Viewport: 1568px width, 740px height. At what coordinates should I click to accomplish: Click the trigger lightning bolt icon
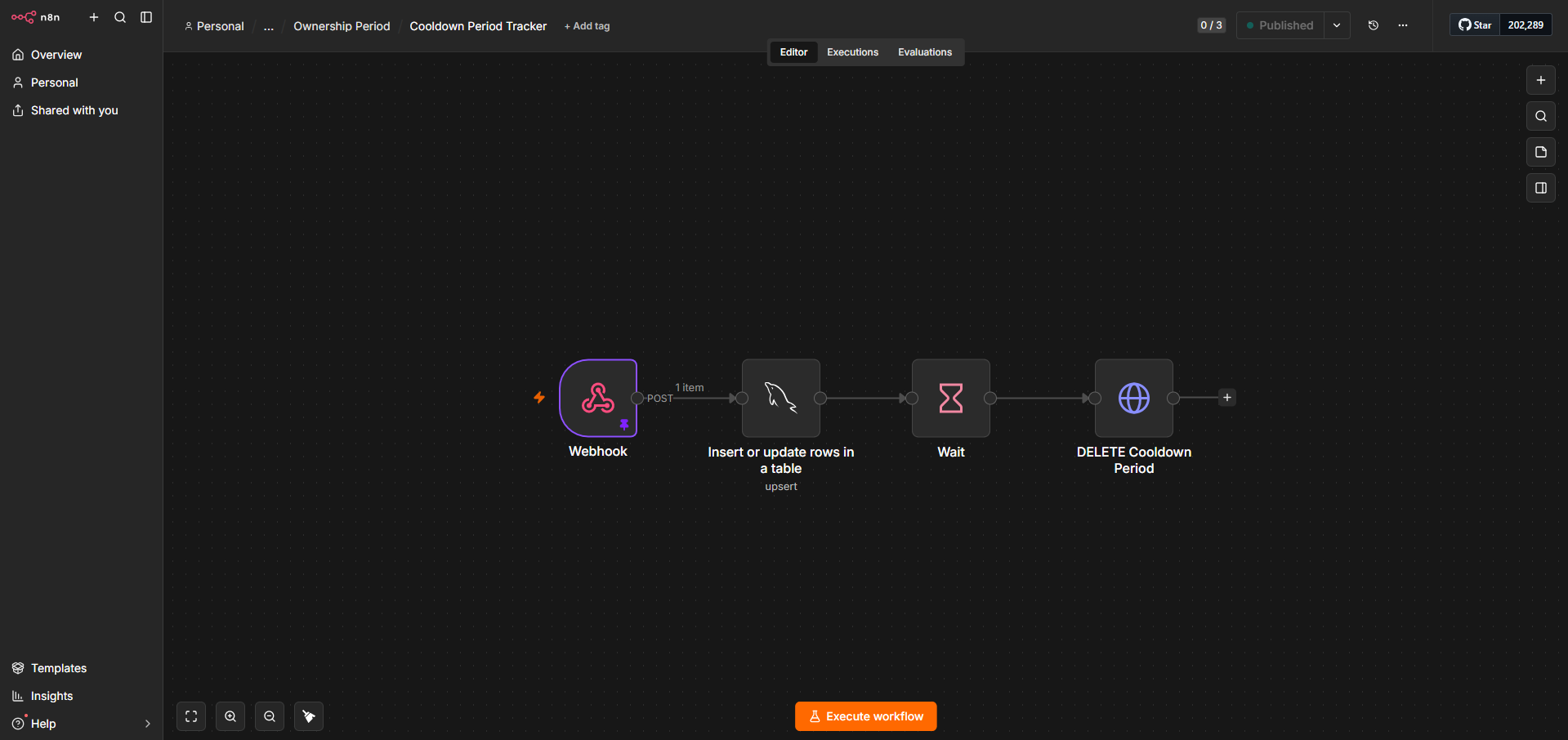click(x=539, y=398)
